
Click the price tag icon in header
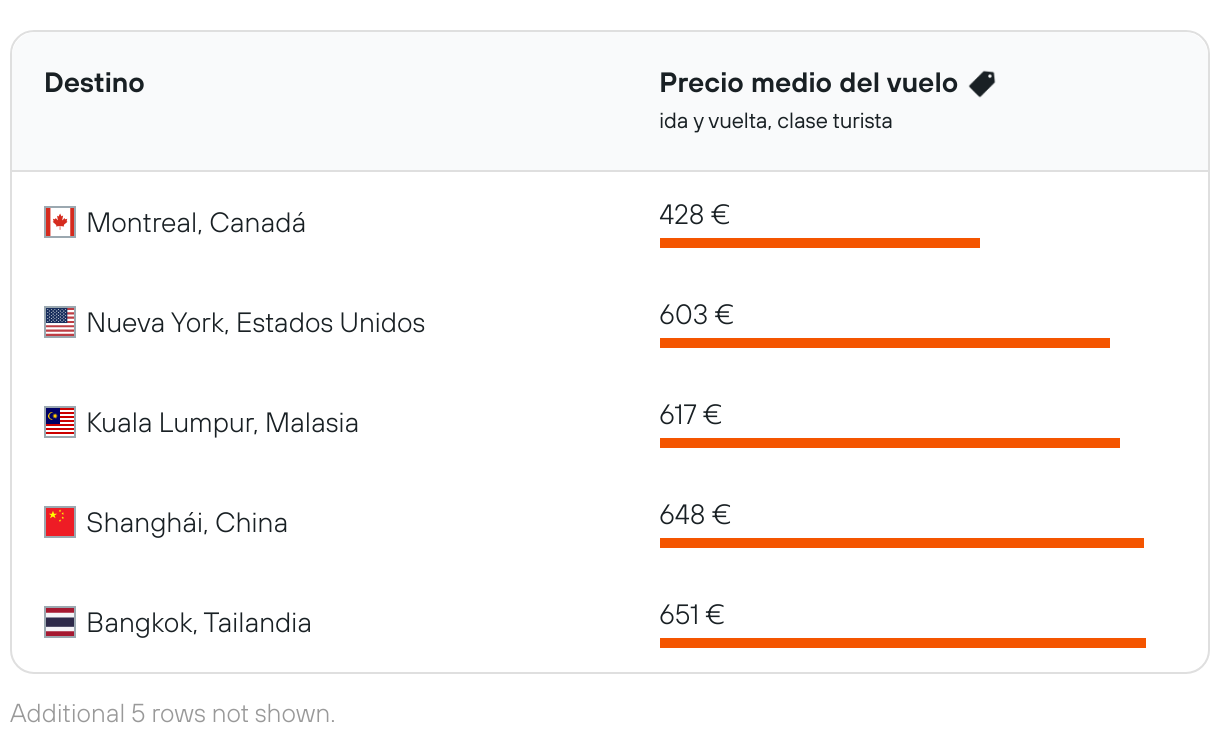click(x=982, y=84)
